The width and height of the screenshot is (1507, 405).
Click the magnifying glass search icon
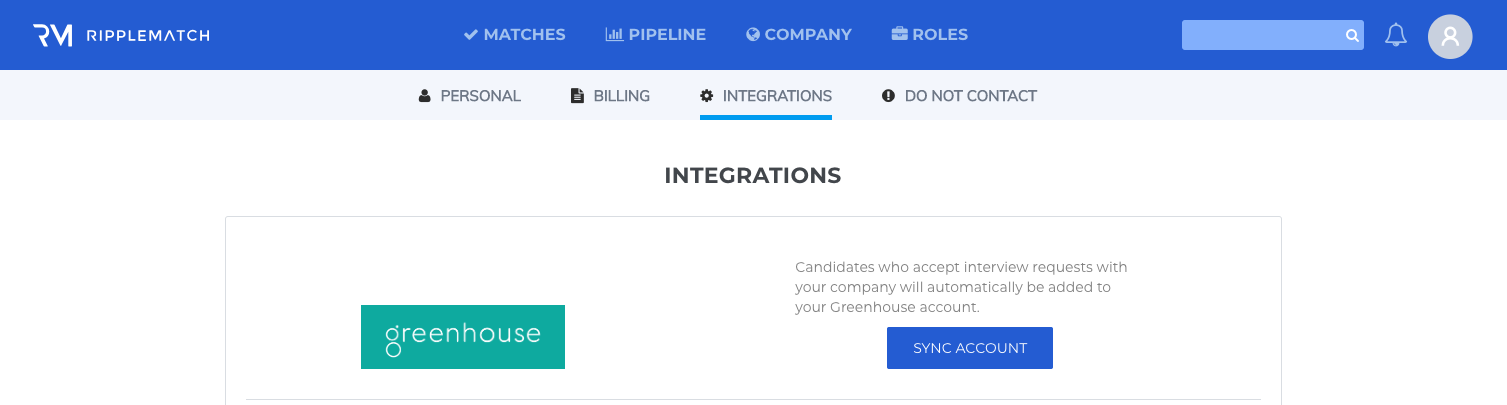point(1351,36)
